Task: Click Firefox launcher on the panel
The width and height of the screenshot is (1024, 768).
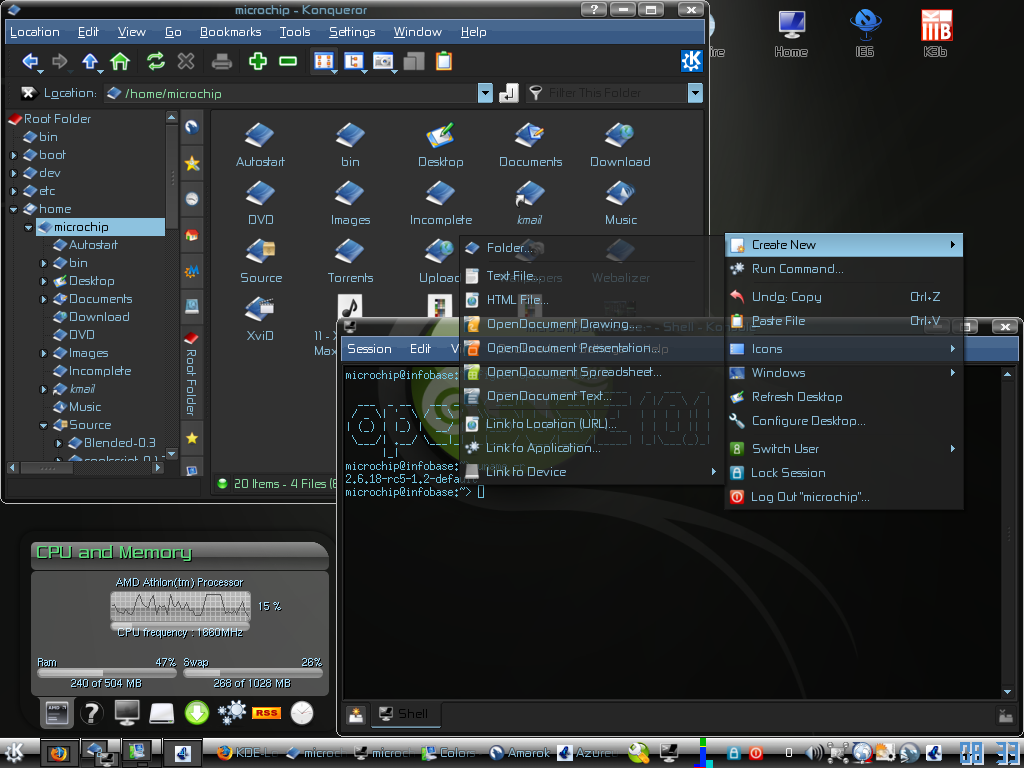Action: 59,753
